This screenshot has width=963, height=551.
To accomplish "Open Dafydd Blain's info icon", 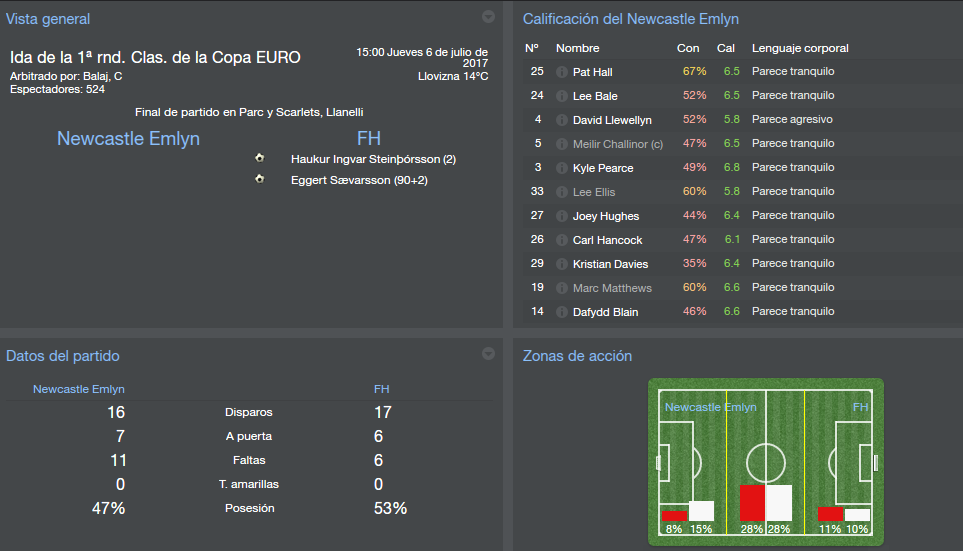I will point(561,312).
